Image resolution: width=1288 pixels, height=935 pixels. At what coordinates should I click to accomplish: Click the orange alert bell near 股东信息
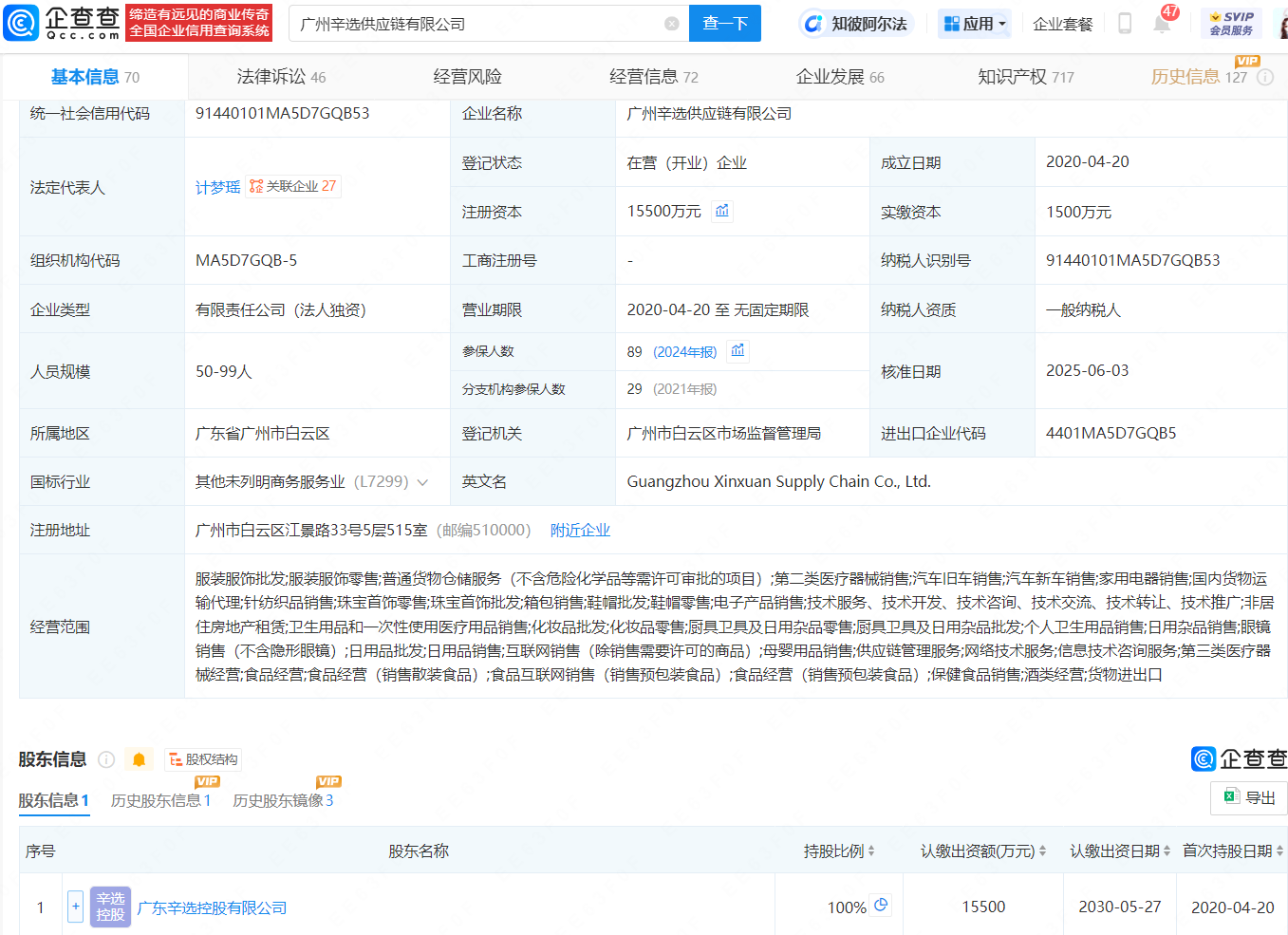pos(139,759)
